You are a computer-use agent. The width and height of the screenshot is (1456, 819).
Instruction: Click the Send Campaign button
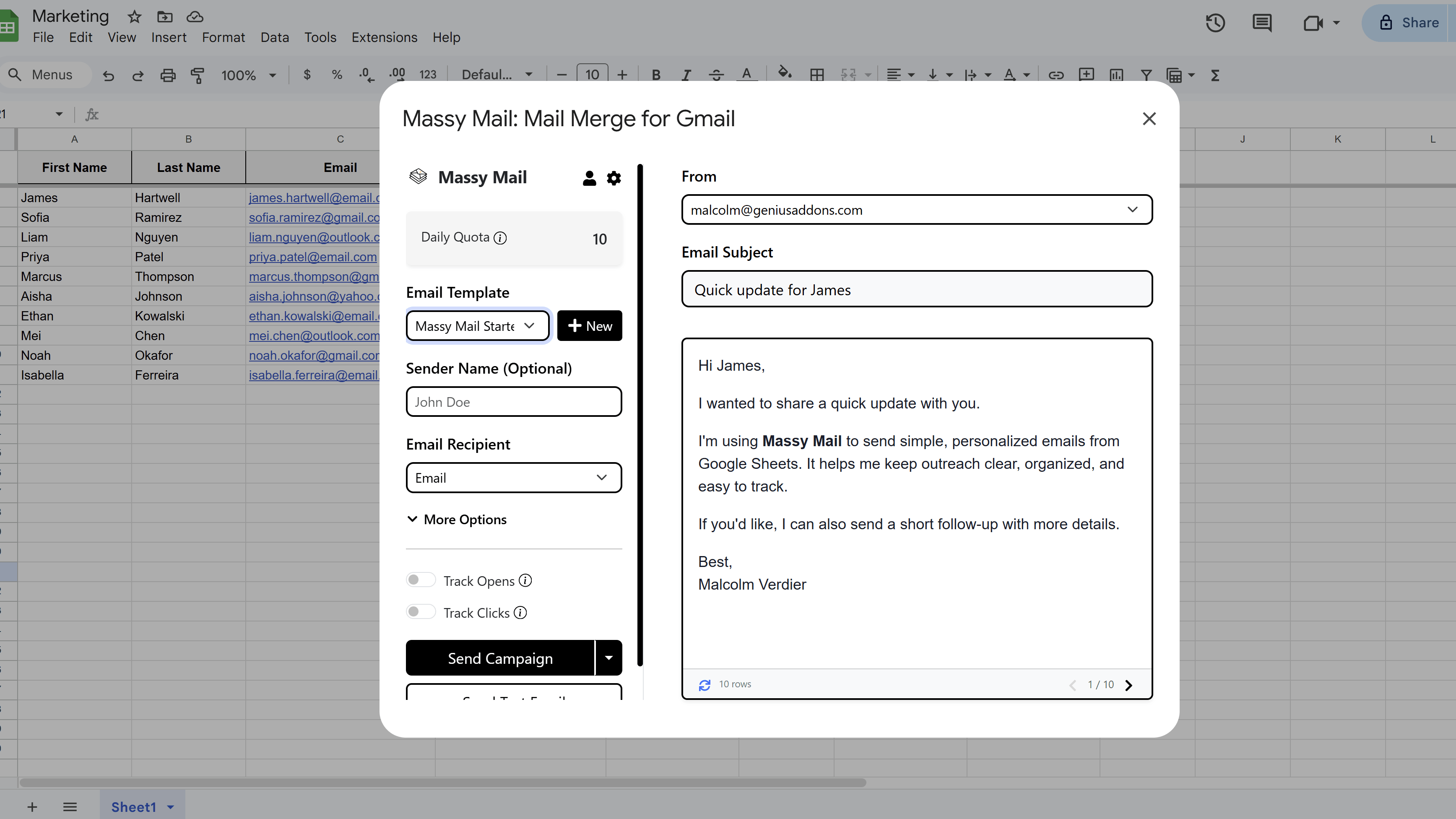coord(499,658)
